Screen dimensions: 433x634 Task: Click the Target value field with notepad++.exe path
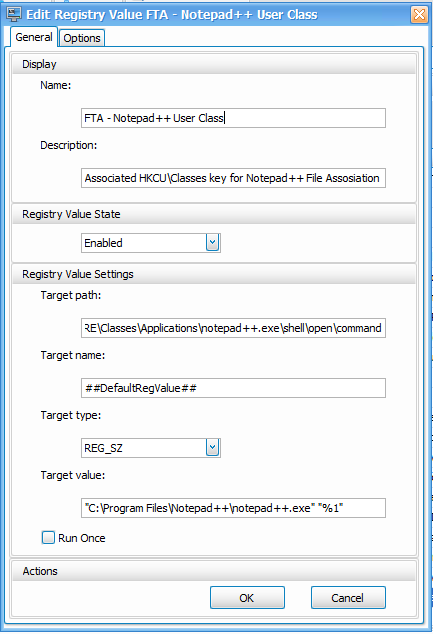(x=233, y=508)
